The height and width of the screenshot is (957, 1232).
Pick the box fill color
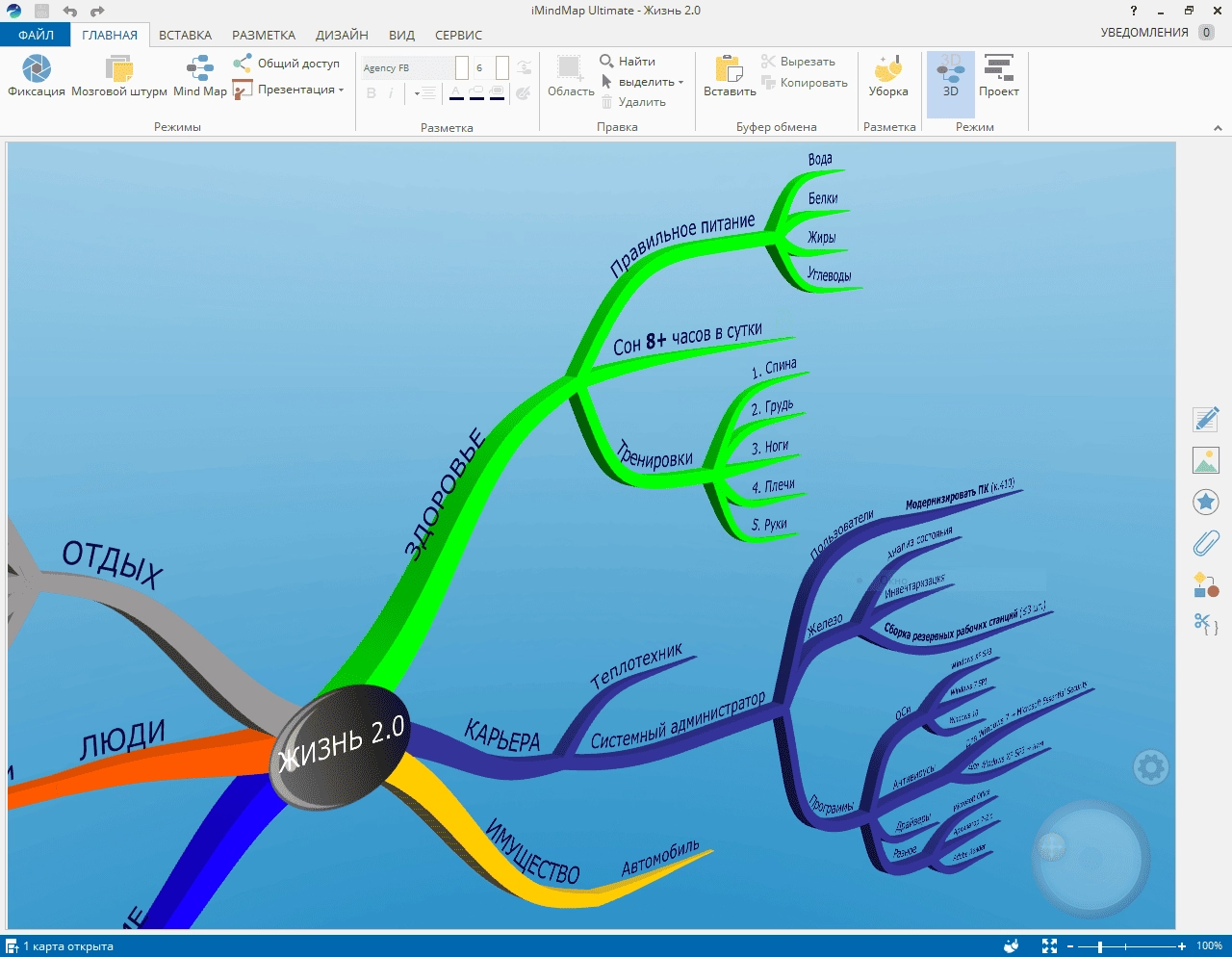click(497, 93)
